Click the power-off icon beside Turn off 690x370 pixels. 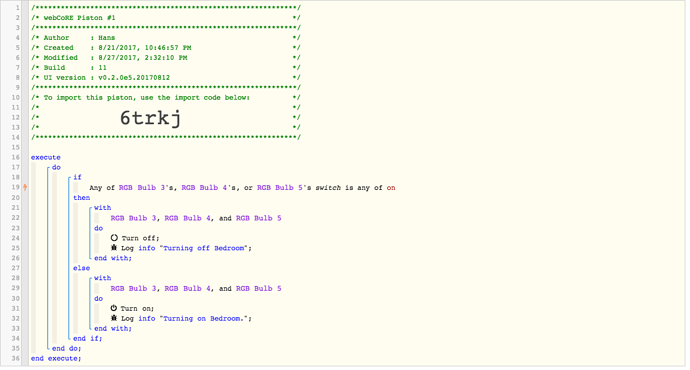[114, 238]
